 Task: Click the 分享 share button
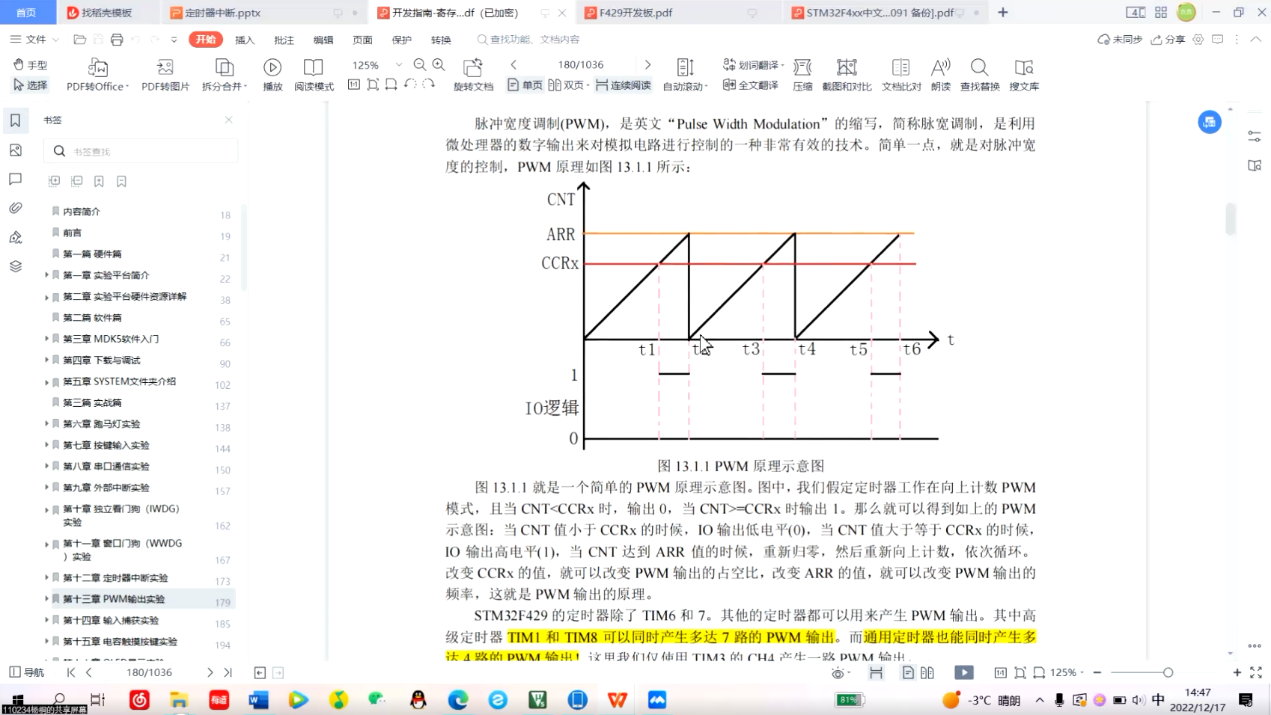pyautogui.click(x=1168, y=40)
